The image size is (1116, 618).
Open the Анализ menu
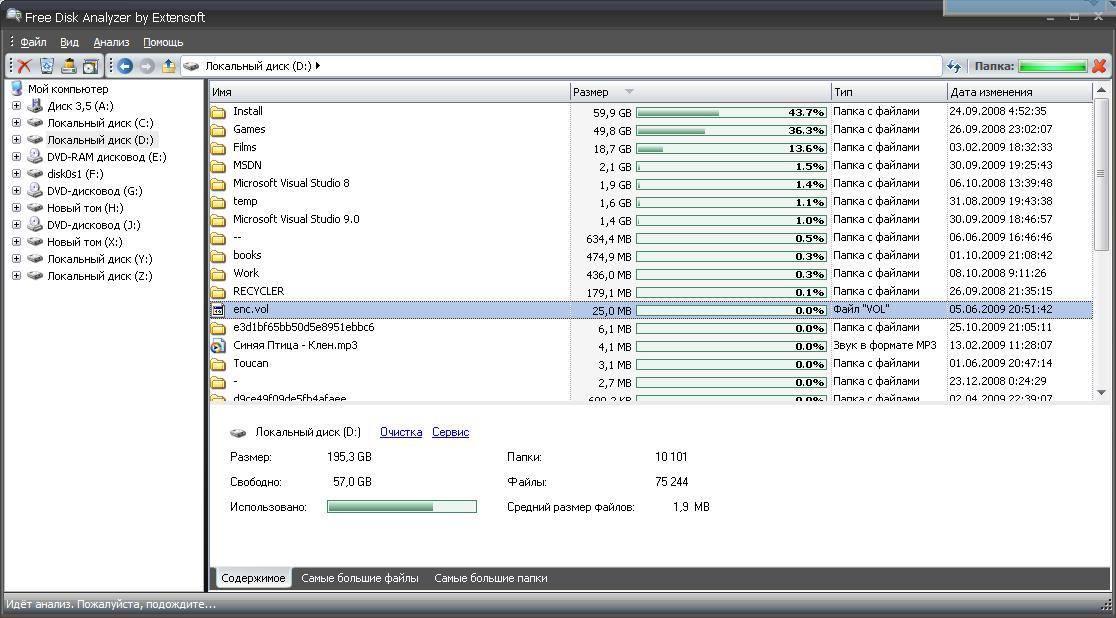pyautogui.click(x=111, y=42)
